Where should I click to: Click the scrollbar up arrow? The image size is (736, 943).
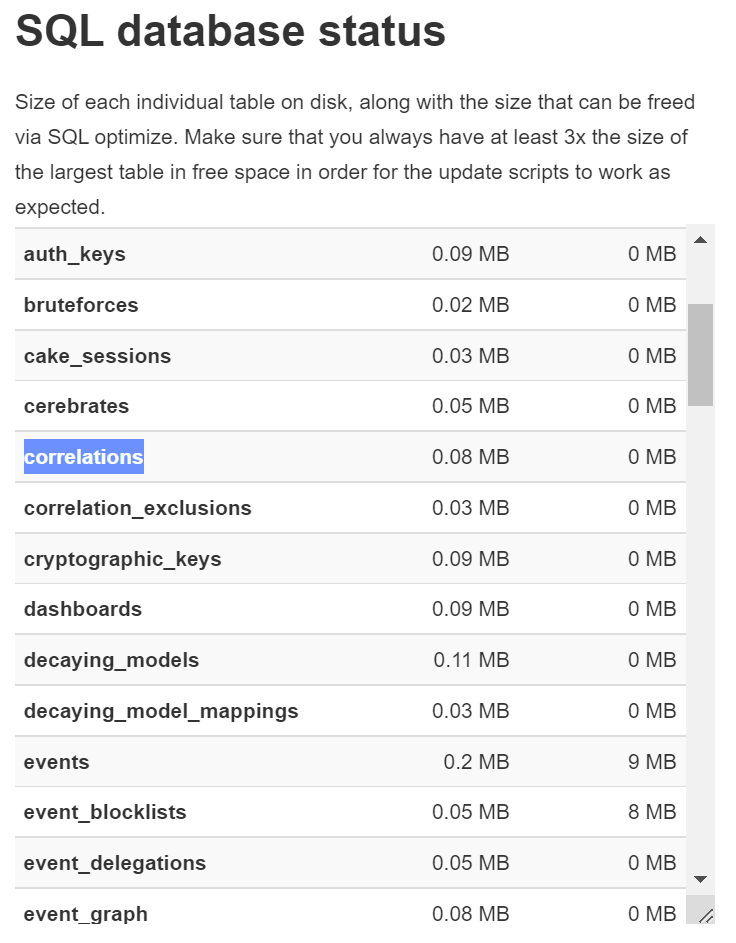pos(699,237)
